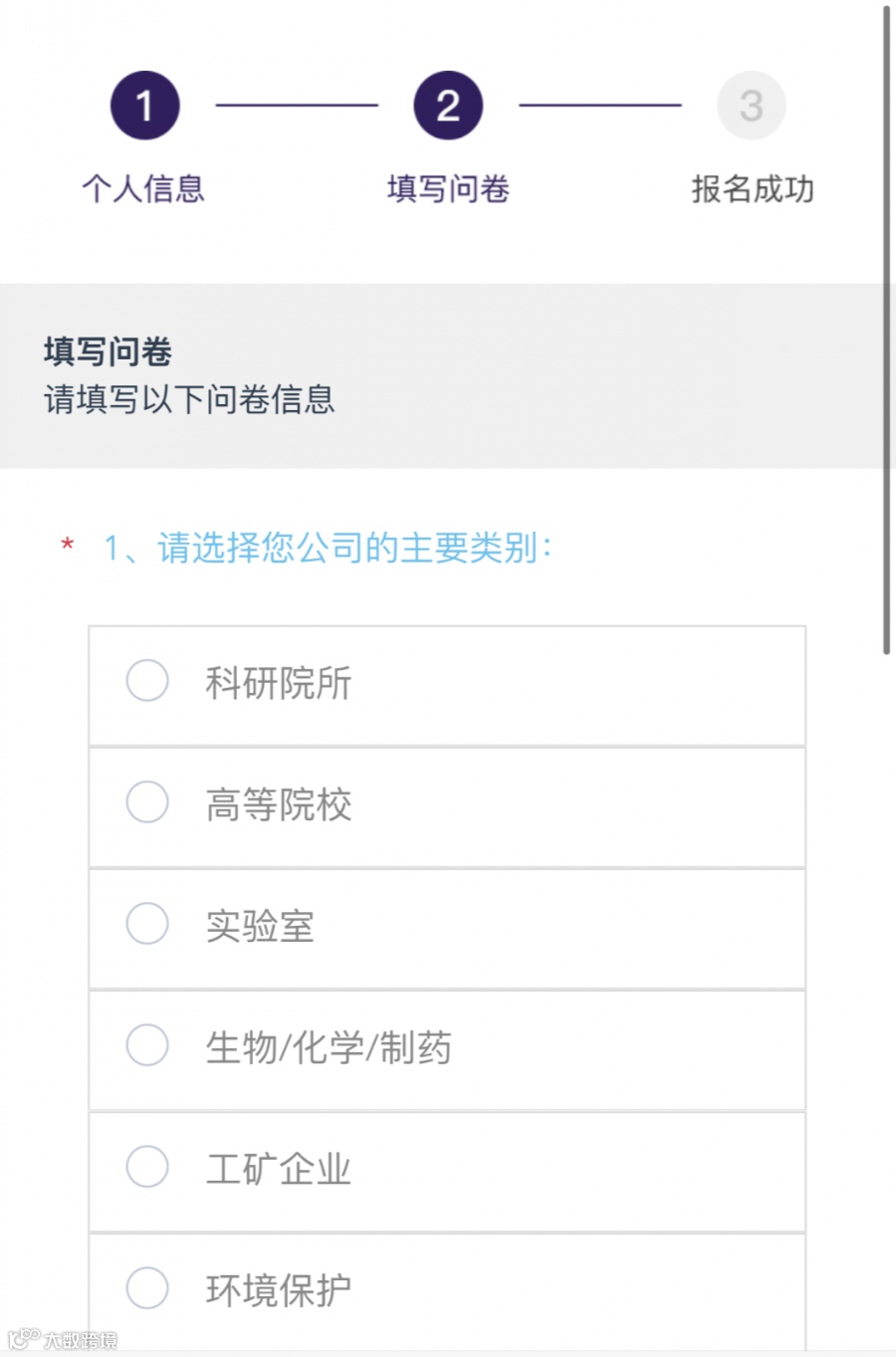896x1357 pixels.
Task: Click the 报名成功 step label
Action: [753, 188]
